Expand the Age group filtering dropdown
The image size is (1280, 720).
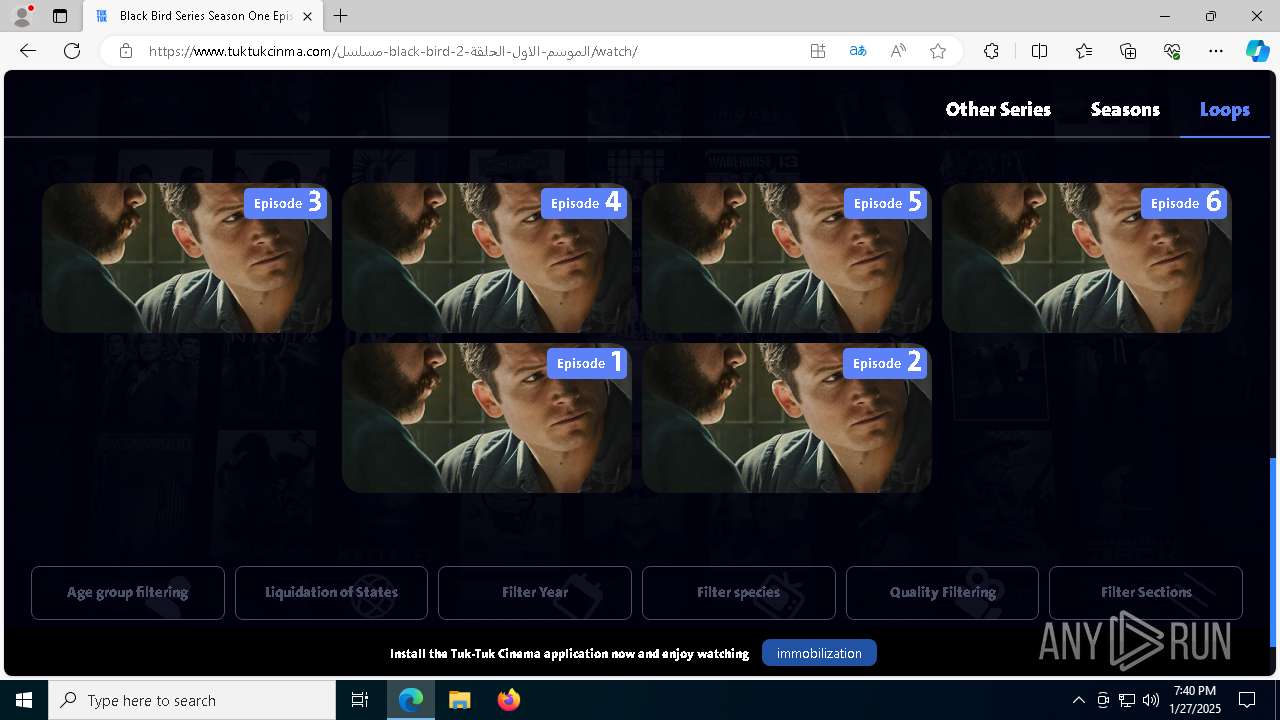128,592
